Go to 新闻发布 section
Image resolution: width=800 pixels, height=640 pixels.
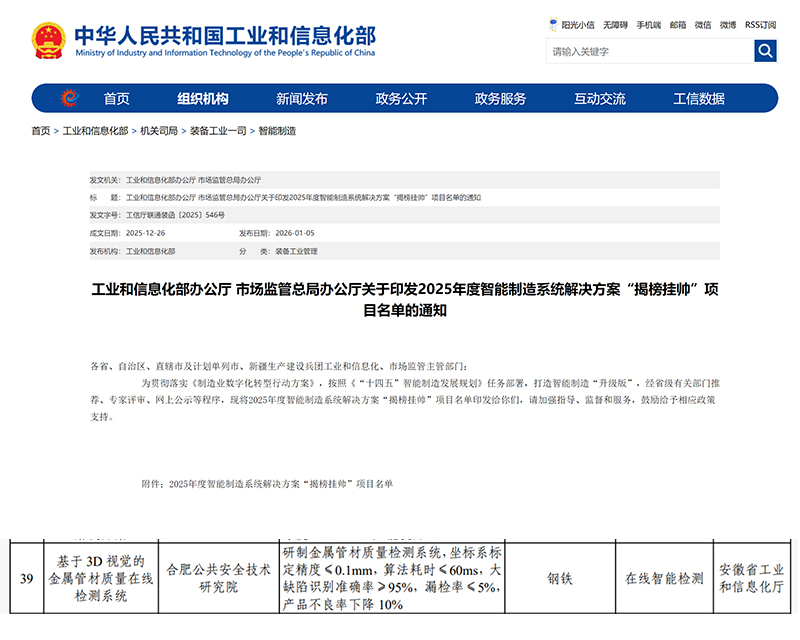click(x=302, y=99)
